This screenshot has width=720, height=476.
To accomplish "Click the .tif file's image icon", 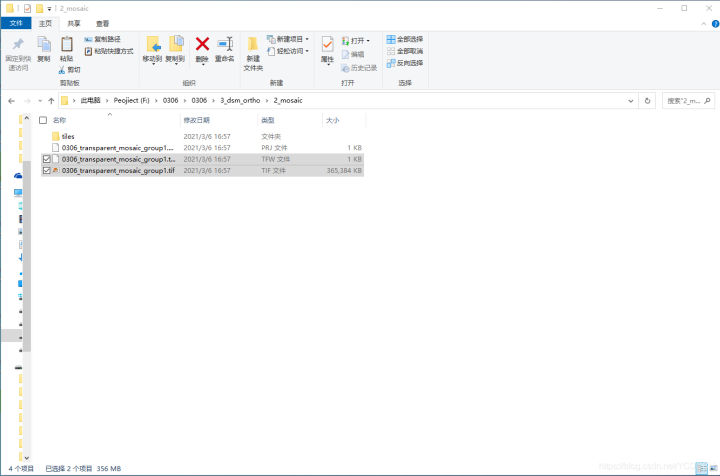I will click(x=56, y=170).
